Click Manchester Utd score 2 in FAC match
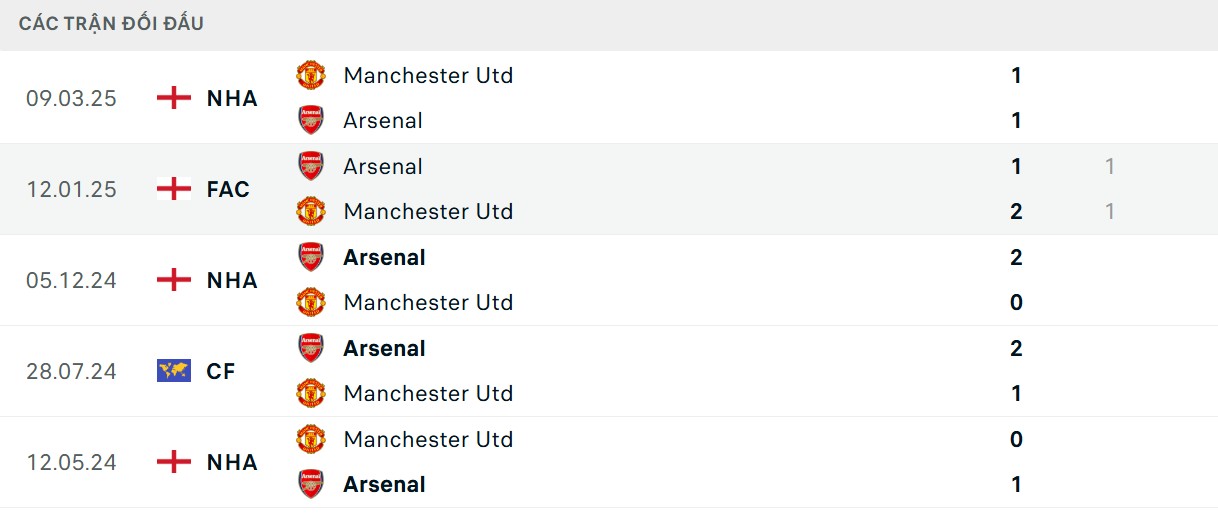1218x528 pixels. click(x=1016, y=211)
